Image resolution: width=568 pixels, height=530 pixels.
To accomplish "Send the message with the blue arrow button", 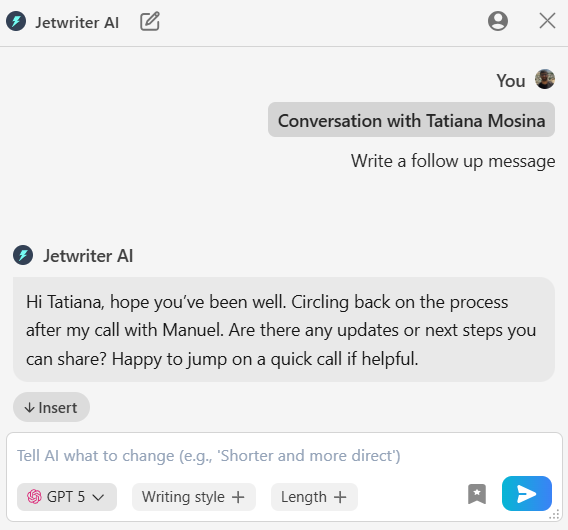I will click(527, 493).
